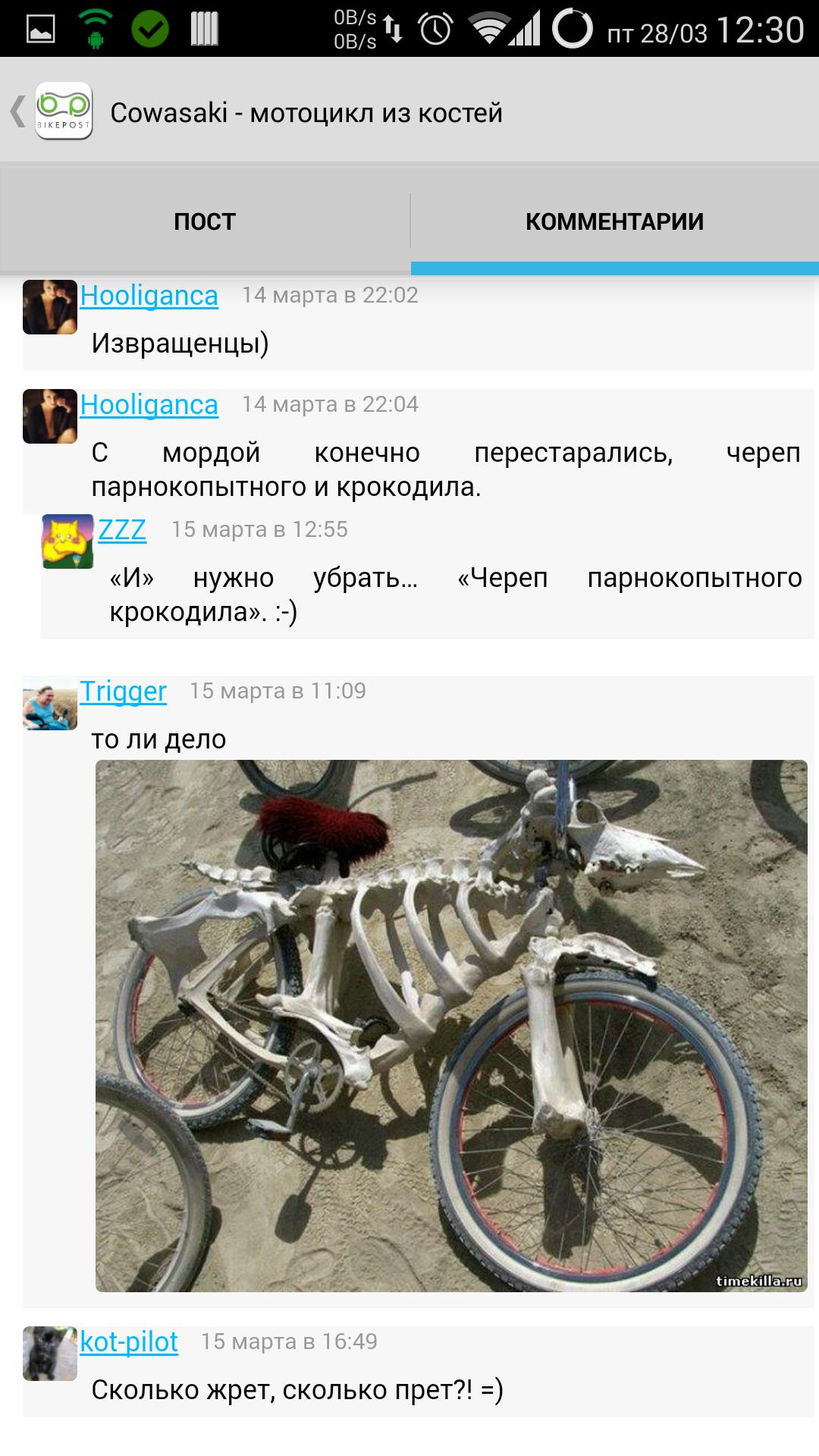Tap the green checkmark status icon
The width and height of the screenshot is (819, 1456).
point(150,29)
